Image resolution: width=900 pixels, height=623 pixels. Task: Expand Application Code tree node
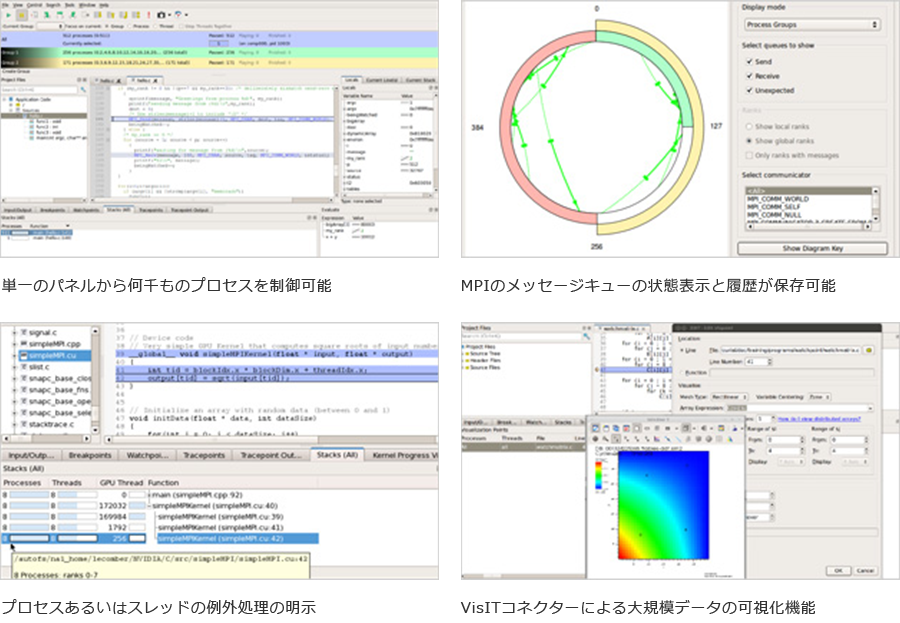(5, 99)
